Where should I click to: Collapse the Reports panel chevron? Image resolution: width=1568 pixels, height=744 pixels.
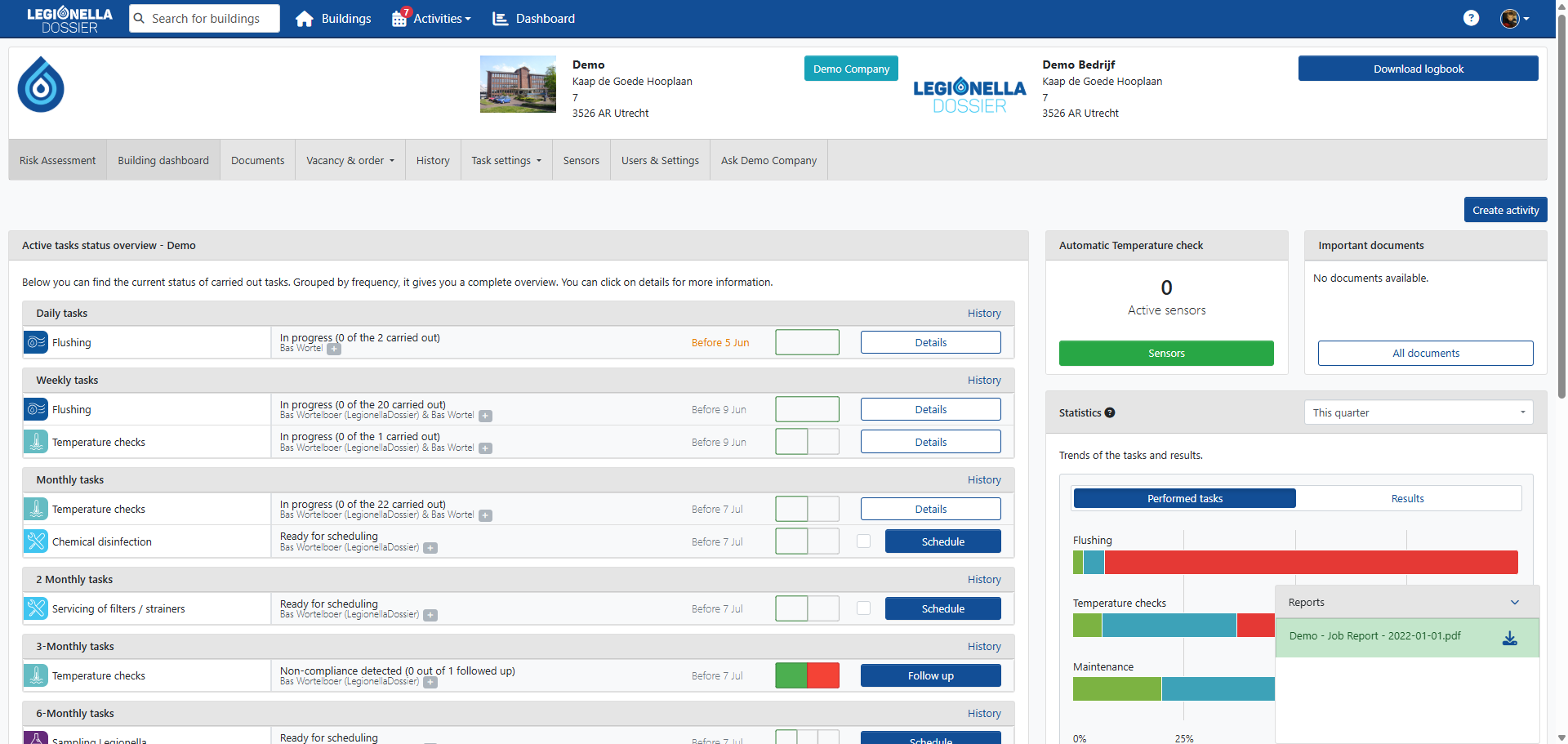[1514, 603]
